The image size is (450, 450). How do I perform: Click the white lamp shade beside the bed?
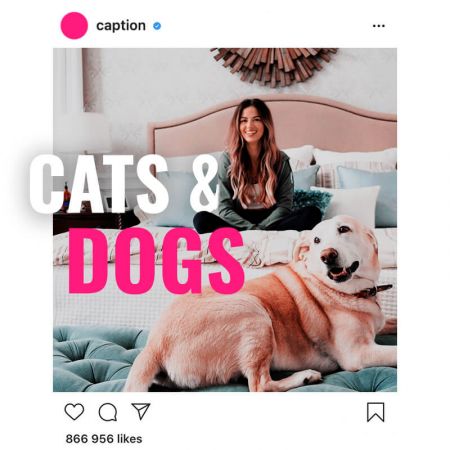coord(82,133)
